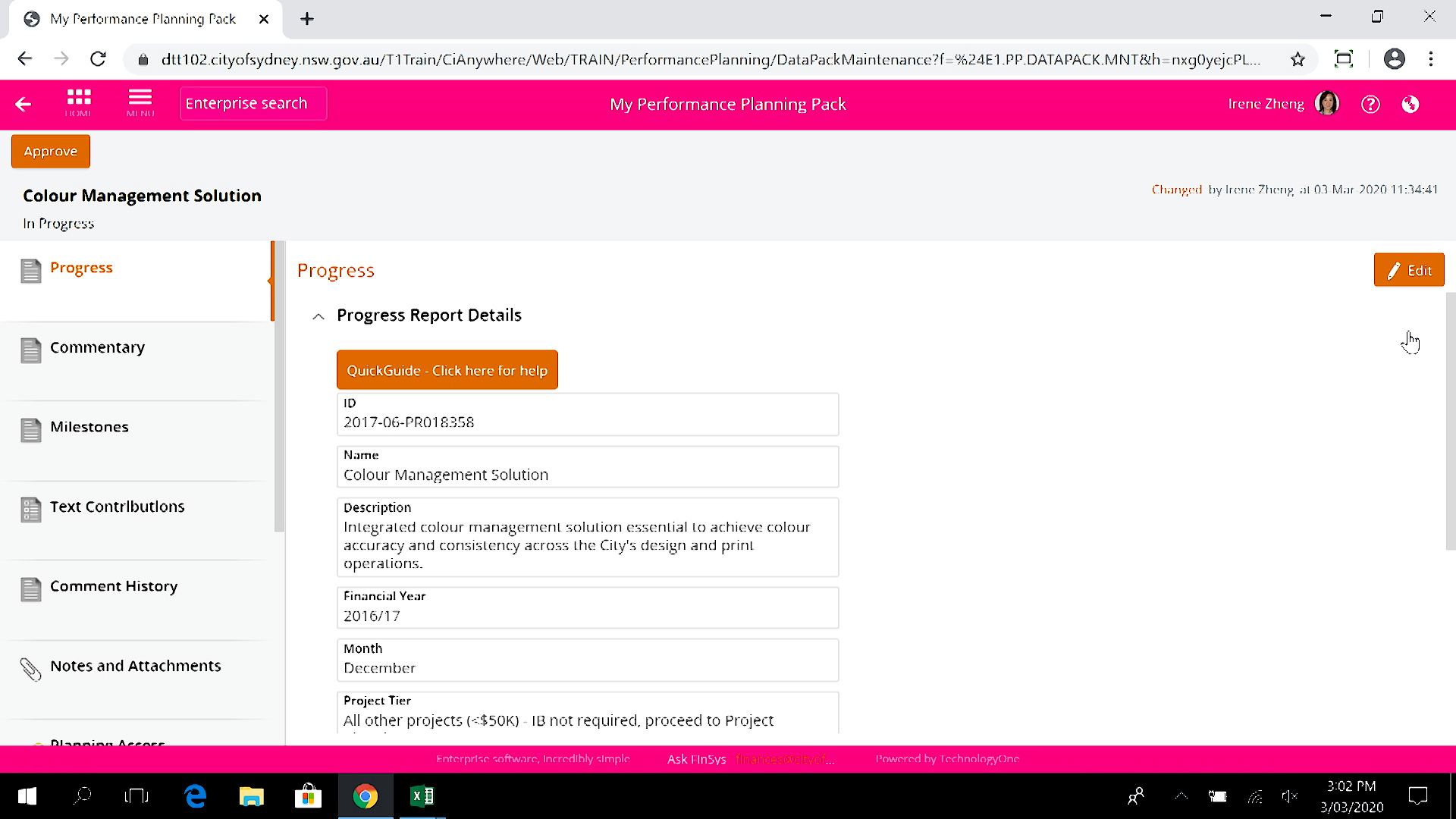
Task: Click the Menu icon in top navigation
Action: [140, 102]
